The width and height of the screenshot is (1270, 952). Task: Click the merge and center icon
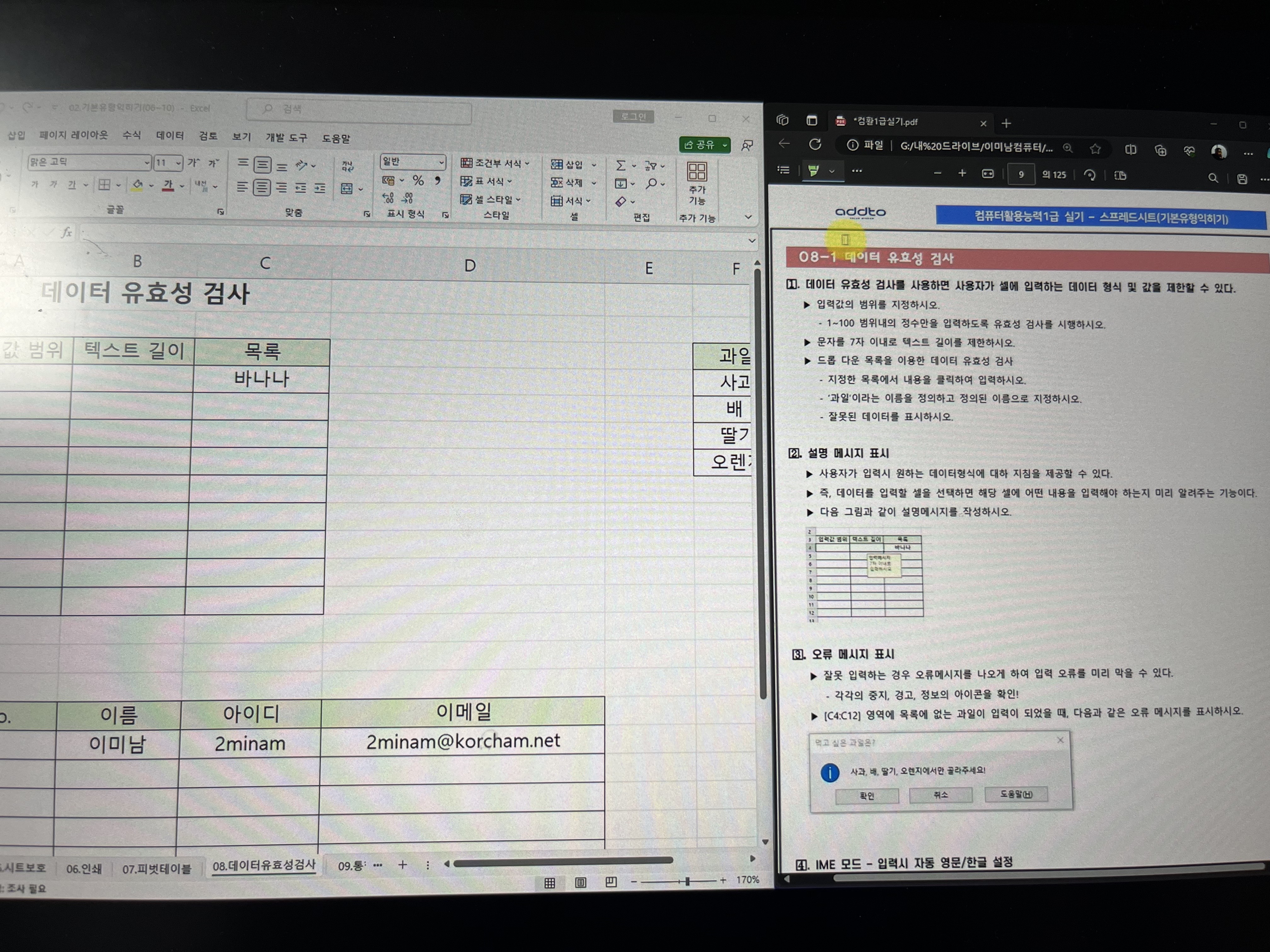(x=347, y=189)
